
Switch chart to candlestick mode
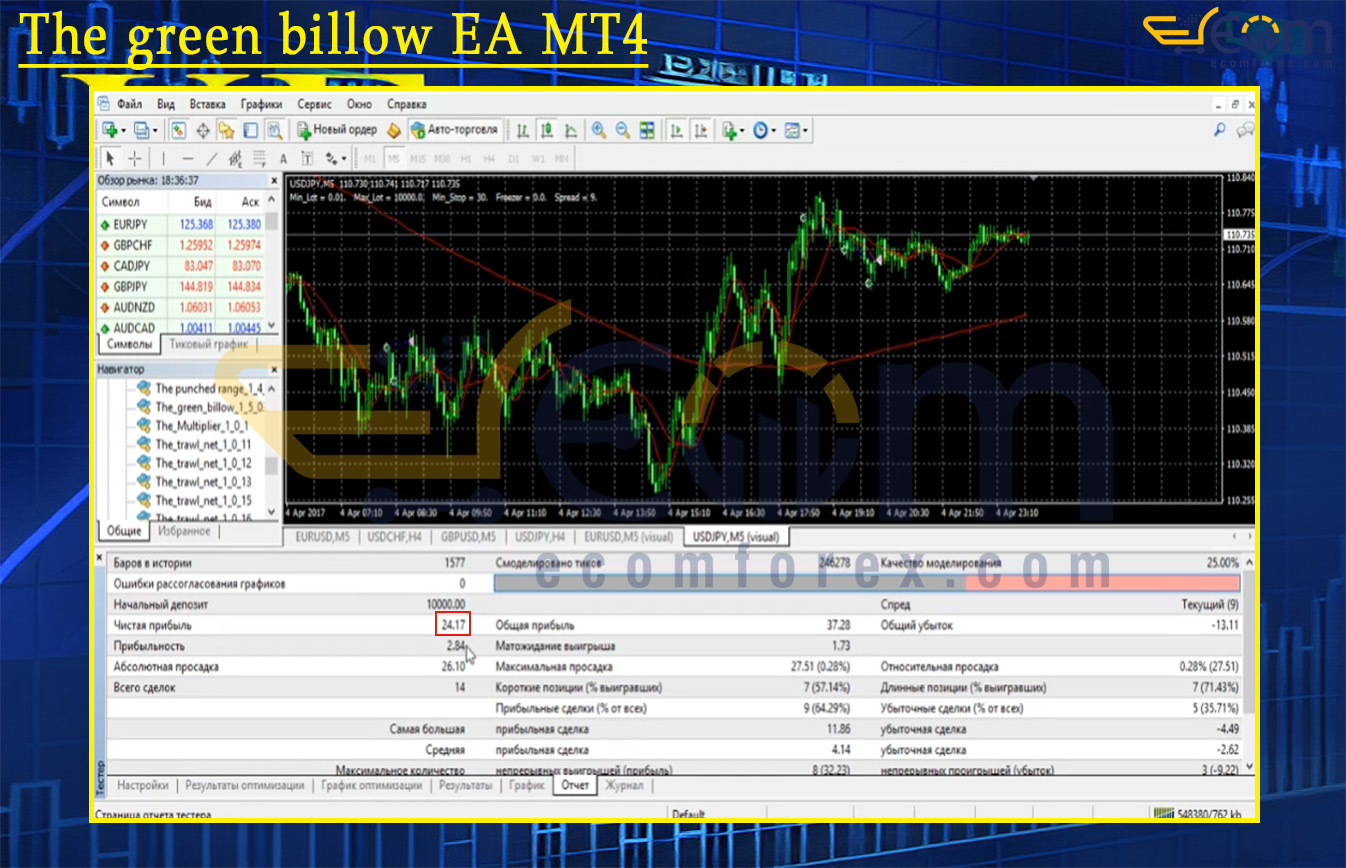[547, 130]
